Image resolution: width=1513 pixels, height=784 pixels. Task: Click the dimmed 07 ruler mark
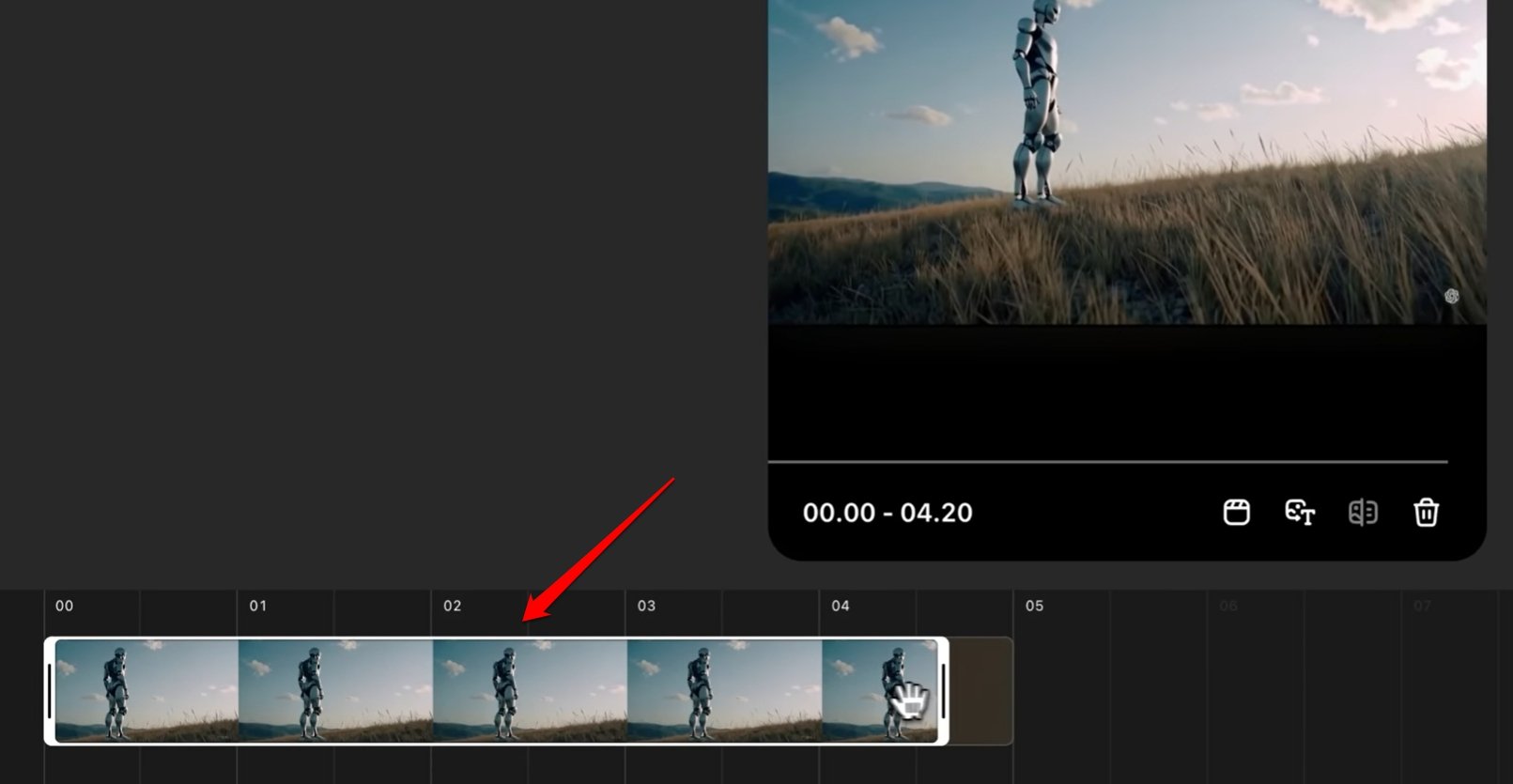coord(1423,606)
